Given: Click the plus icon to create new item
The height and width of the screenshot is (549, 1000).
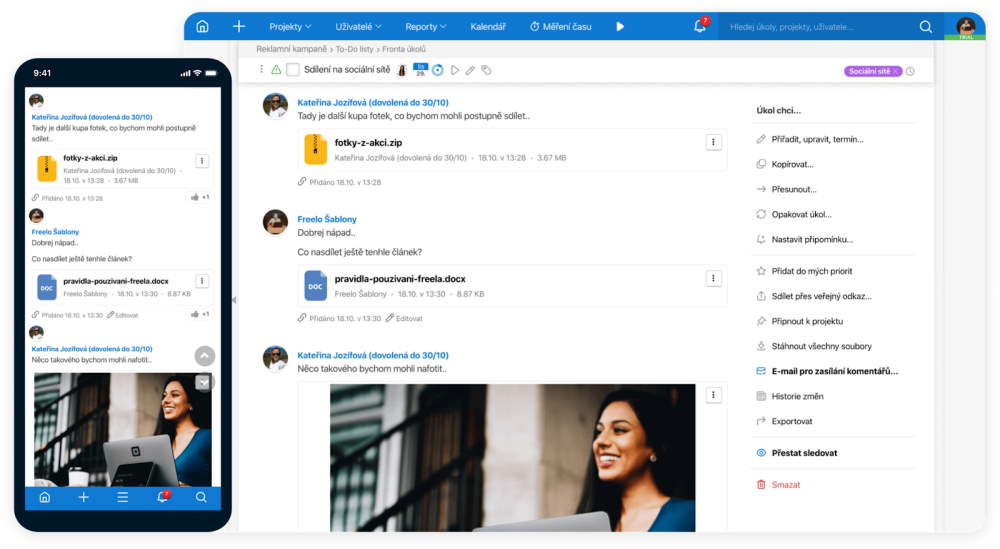Looking at the screenshot, I should [239, 26].
